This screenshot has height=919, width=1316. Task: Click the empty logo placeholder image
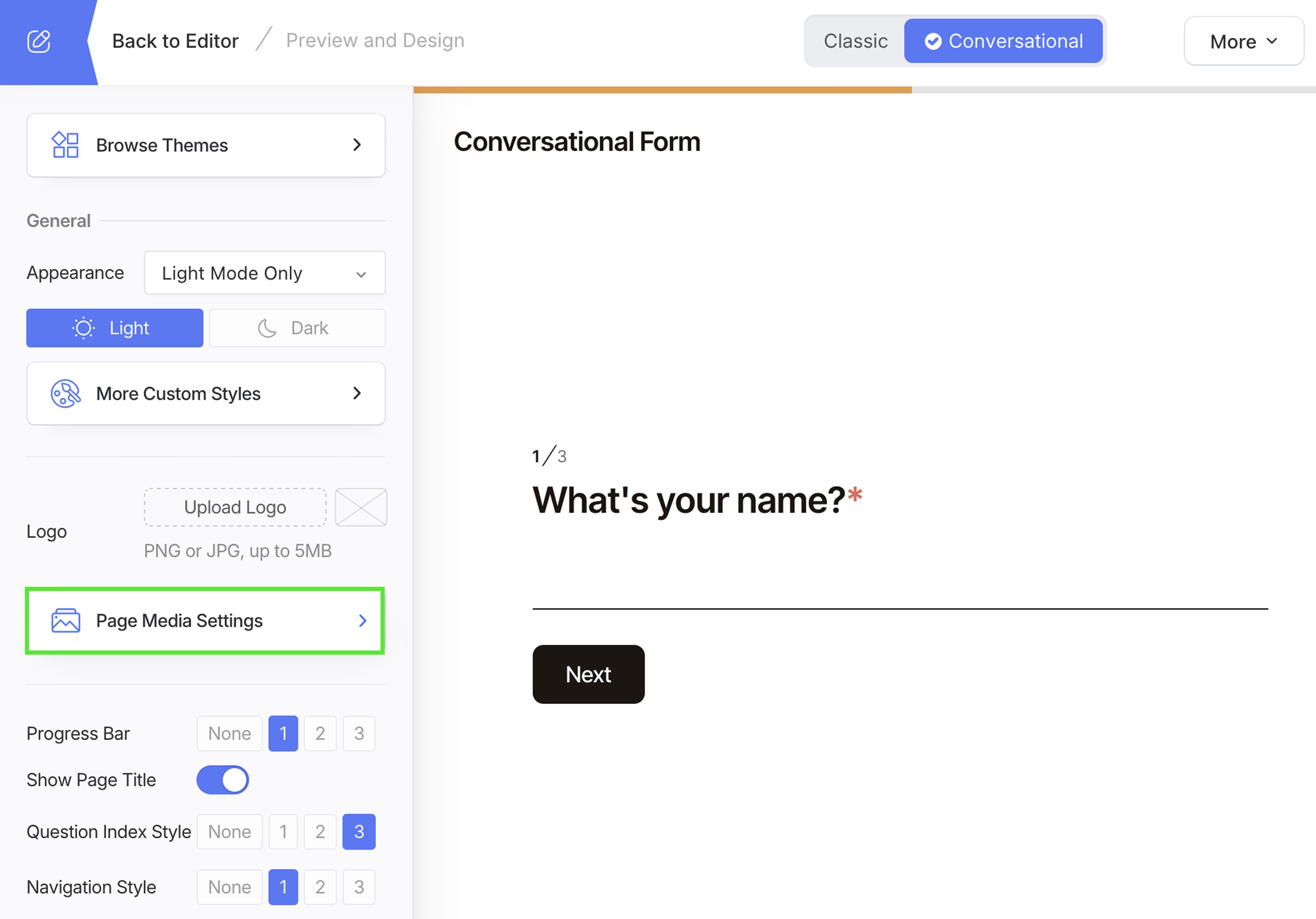pyautogui.click(x=361, y=507)
